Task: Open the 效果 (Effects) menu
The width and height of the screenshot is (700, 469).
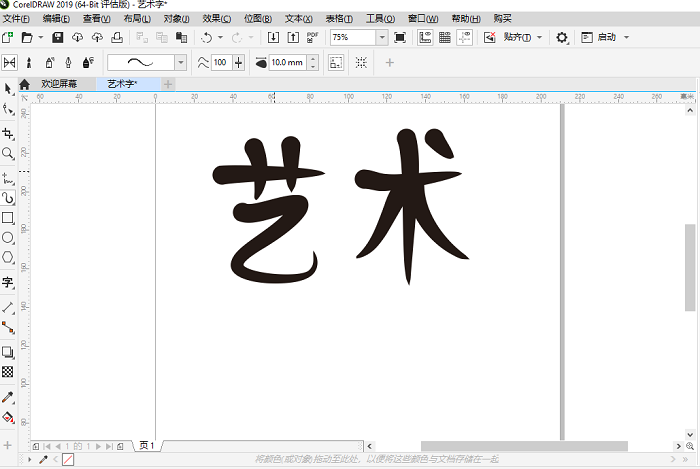Action: [216, 19]
